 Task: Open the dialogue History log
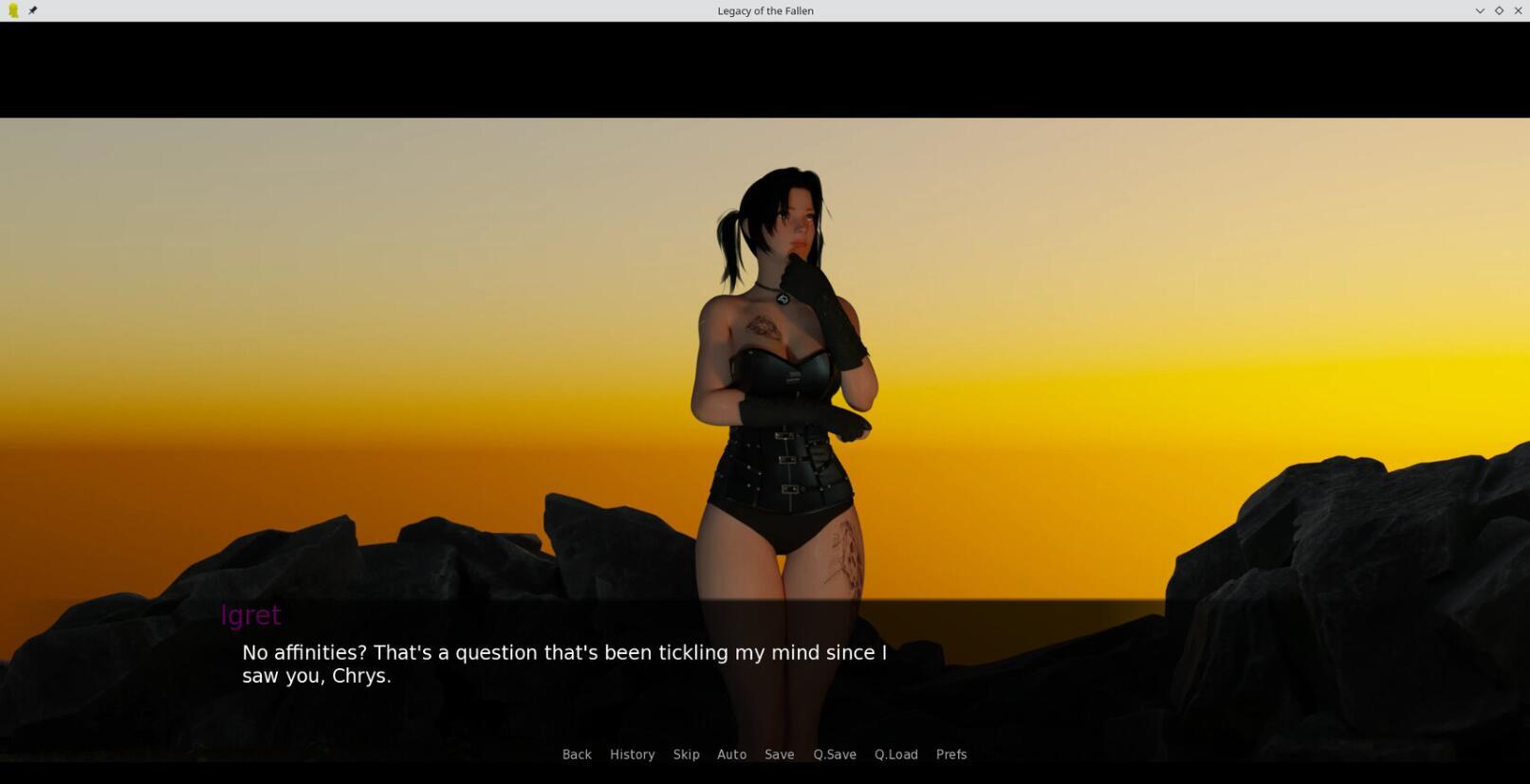coord(632,755)
